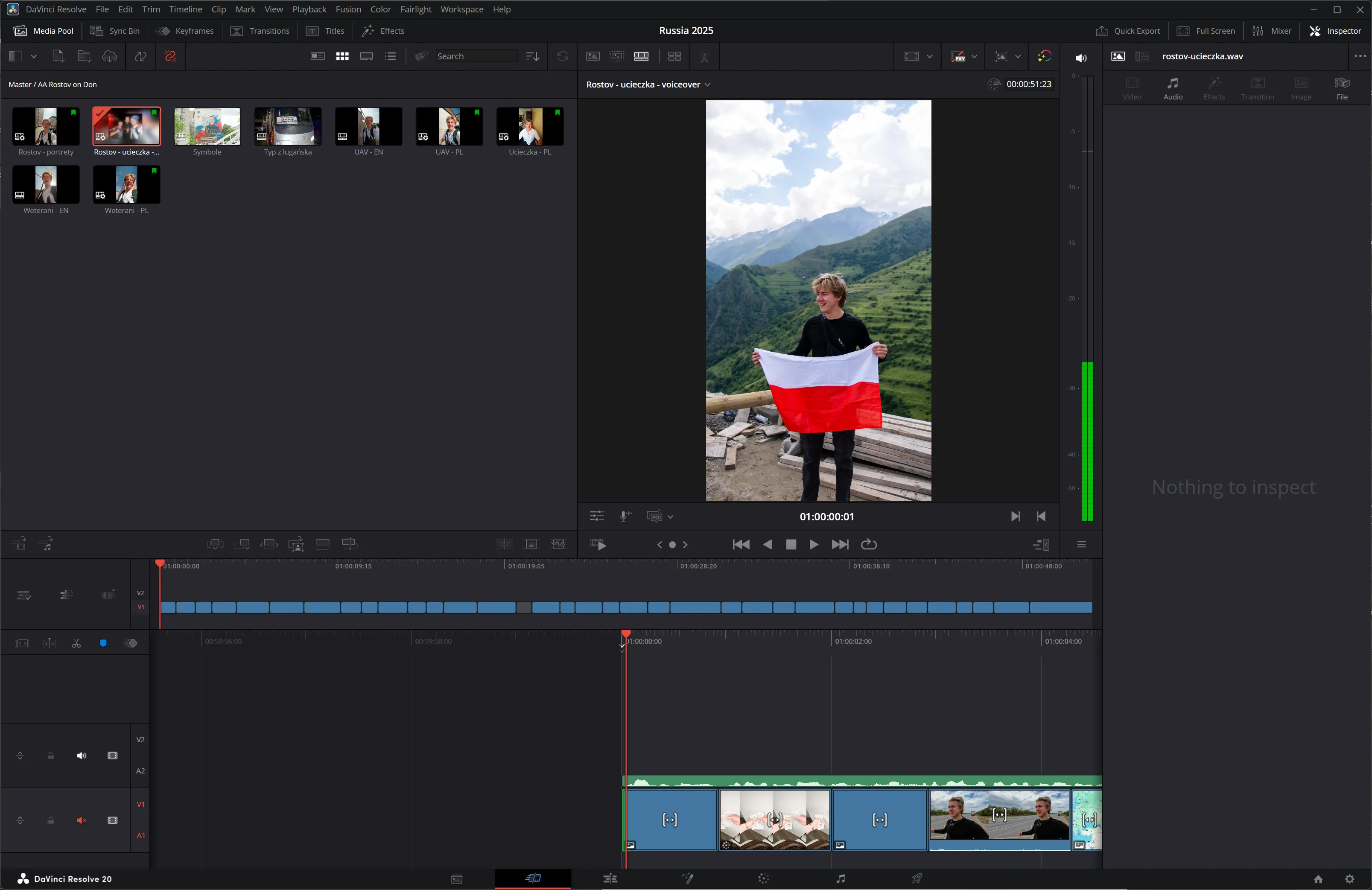
Task: Switch the media pool to list view
Action: [390, 56]
